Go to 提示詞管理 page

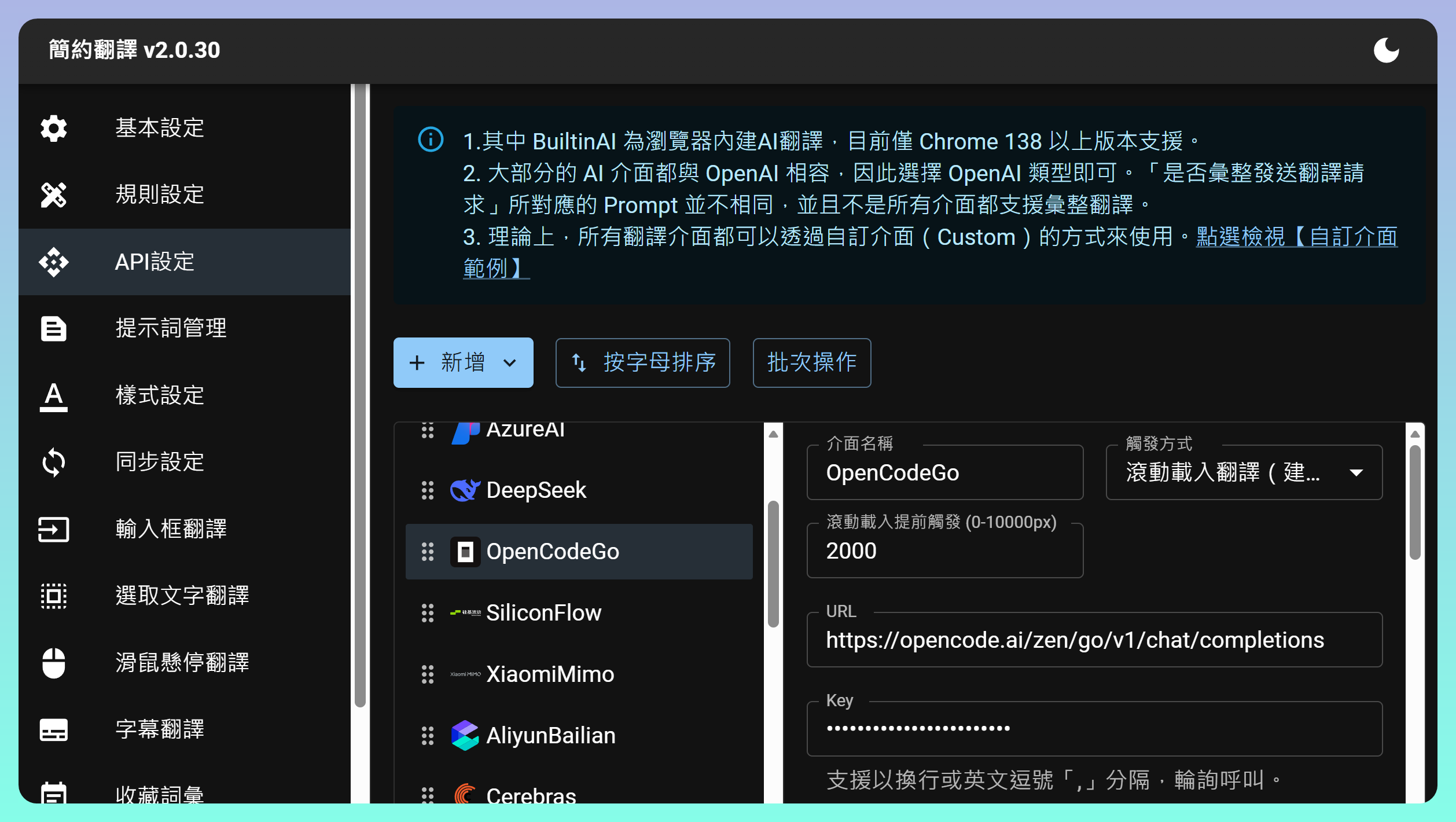tap(185, 328)
